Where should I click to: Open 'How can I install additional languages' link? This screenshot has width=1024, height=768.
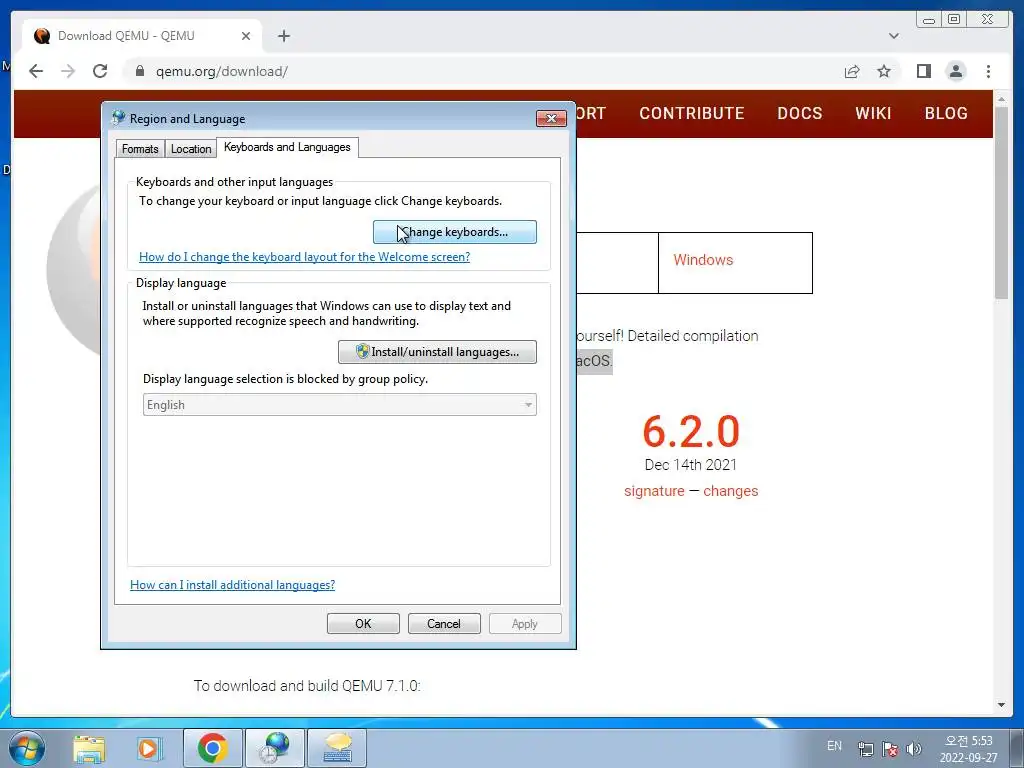pos(232,584)
